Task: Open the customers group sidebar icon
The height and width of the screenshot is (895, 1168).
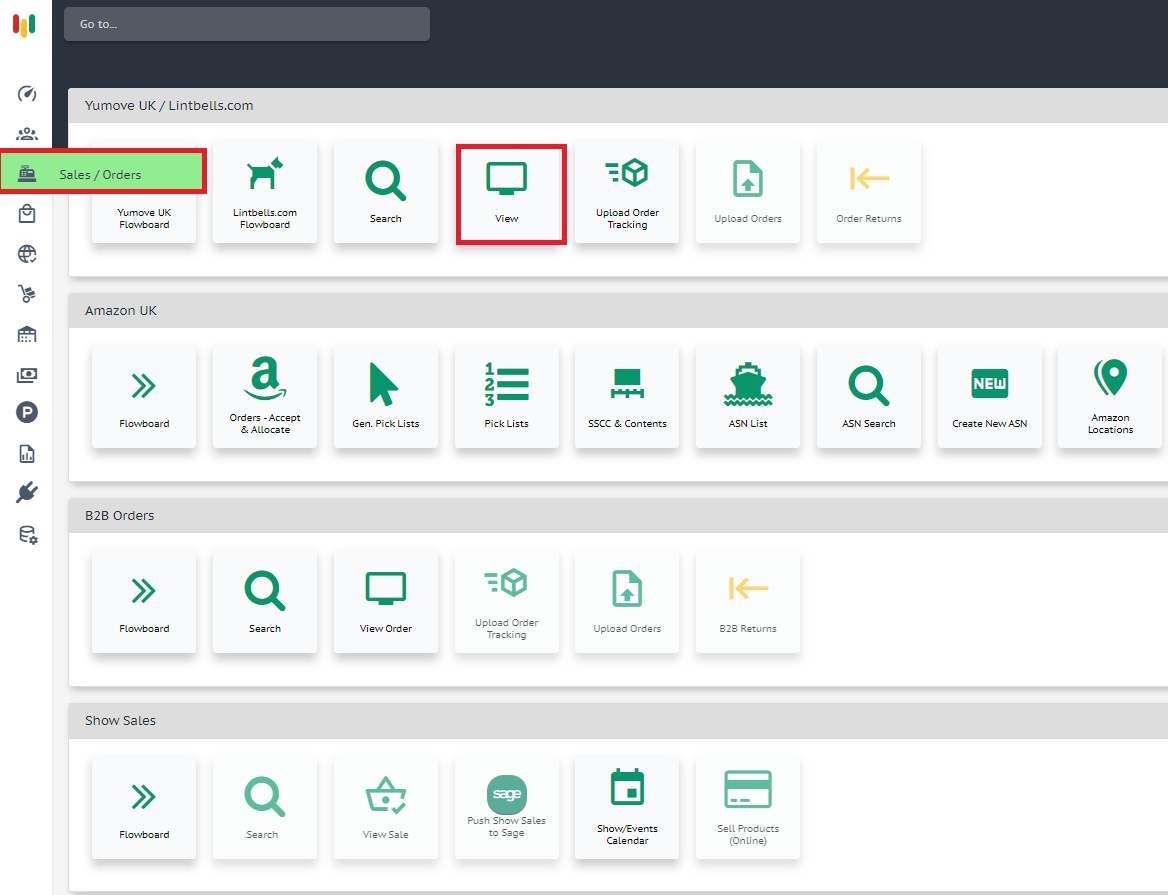Action: pyautogui.click(x=27, y=134)
